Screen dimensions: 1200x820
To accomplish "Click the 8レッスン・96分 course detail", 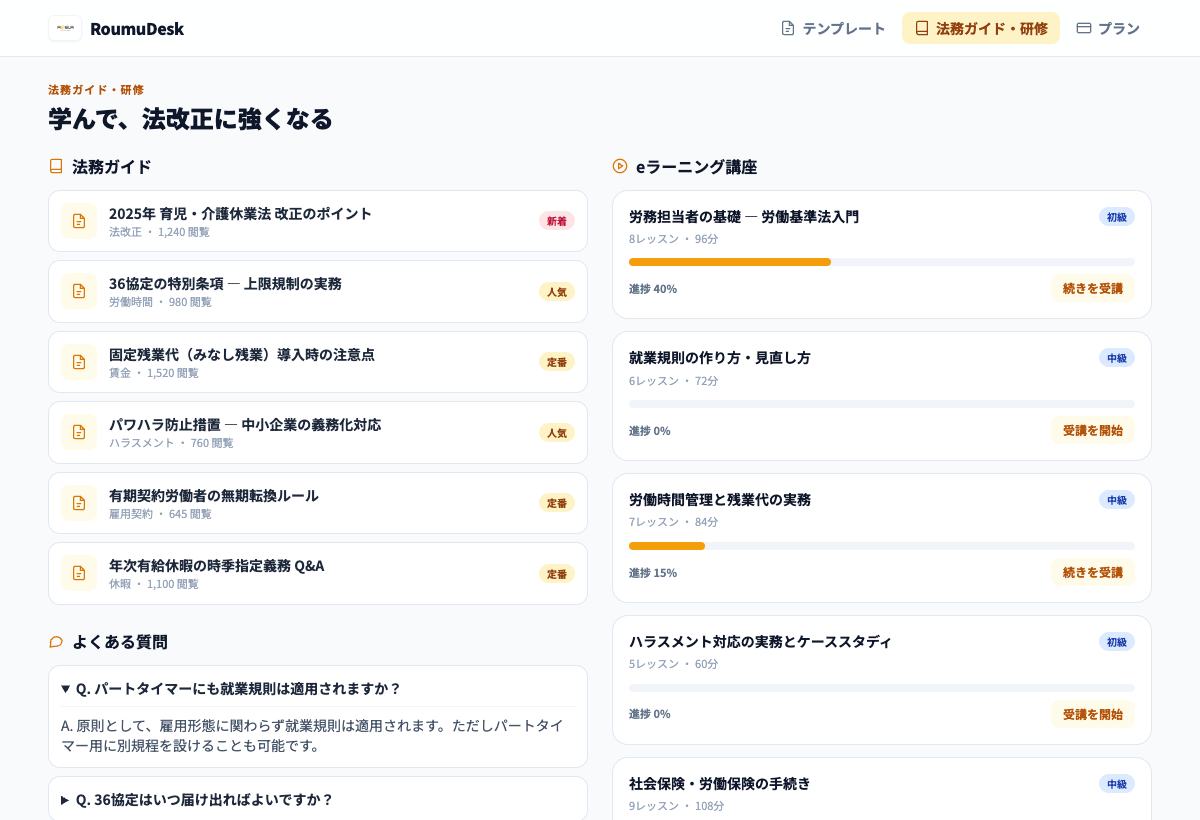I will point(674,239).
